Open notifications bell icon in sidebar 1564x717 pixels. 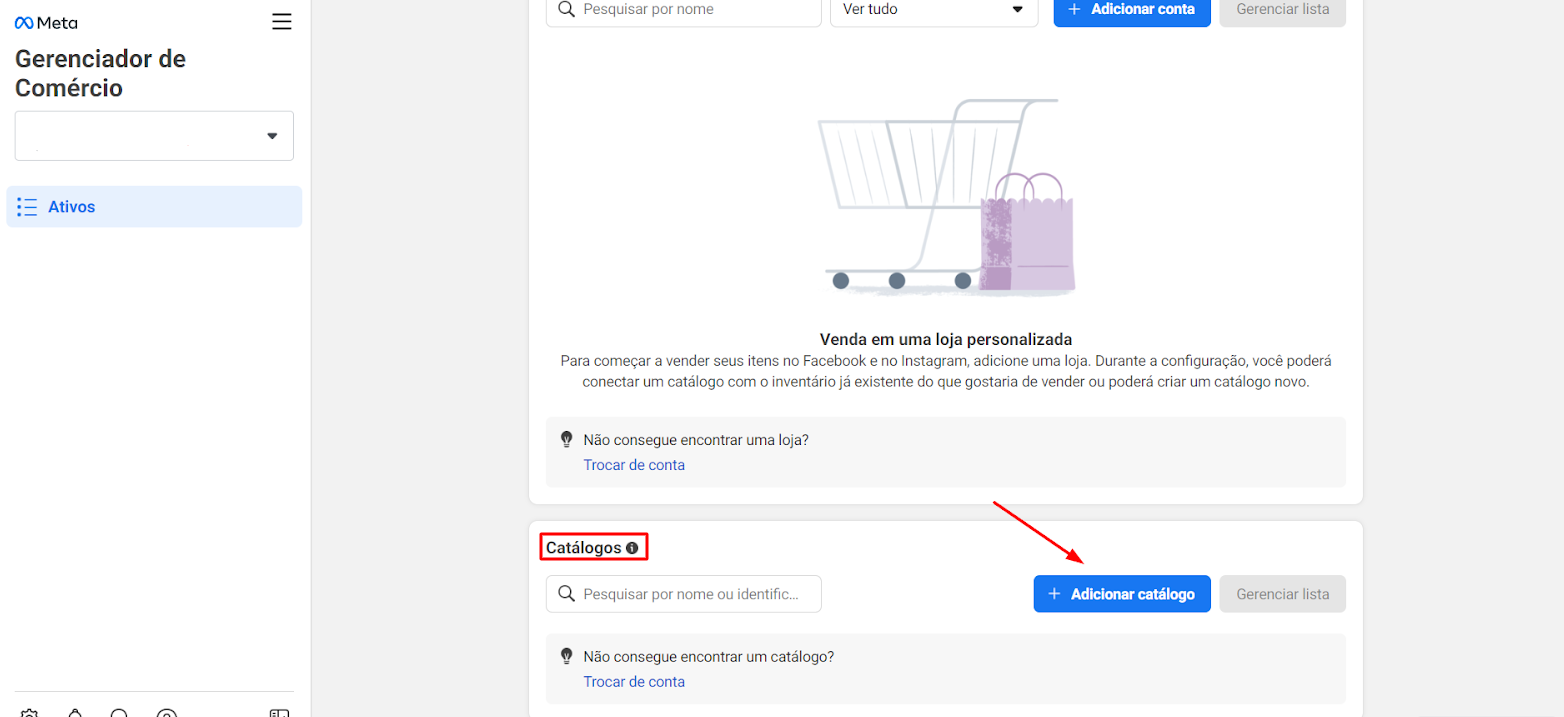tap(75, 714)
